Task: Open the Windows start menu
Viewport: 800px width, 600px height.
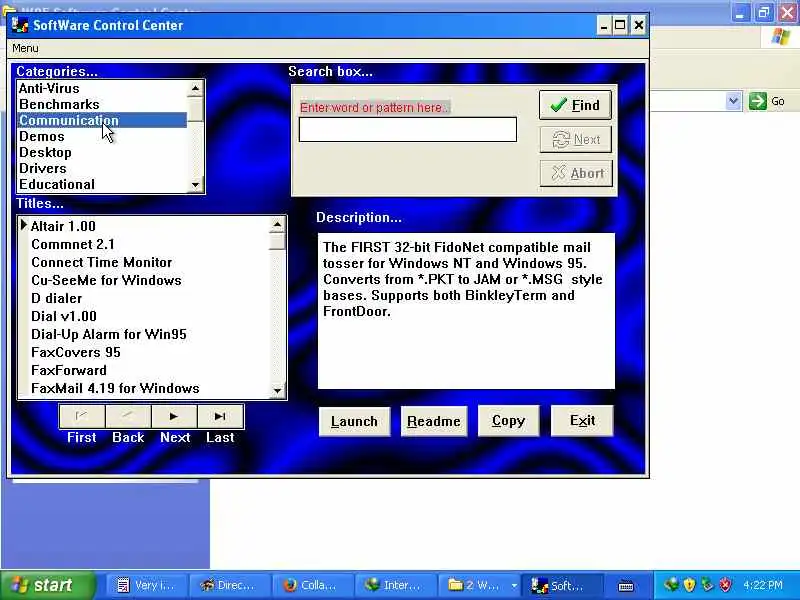Action: pyautogui.click(x=47, y=585)
